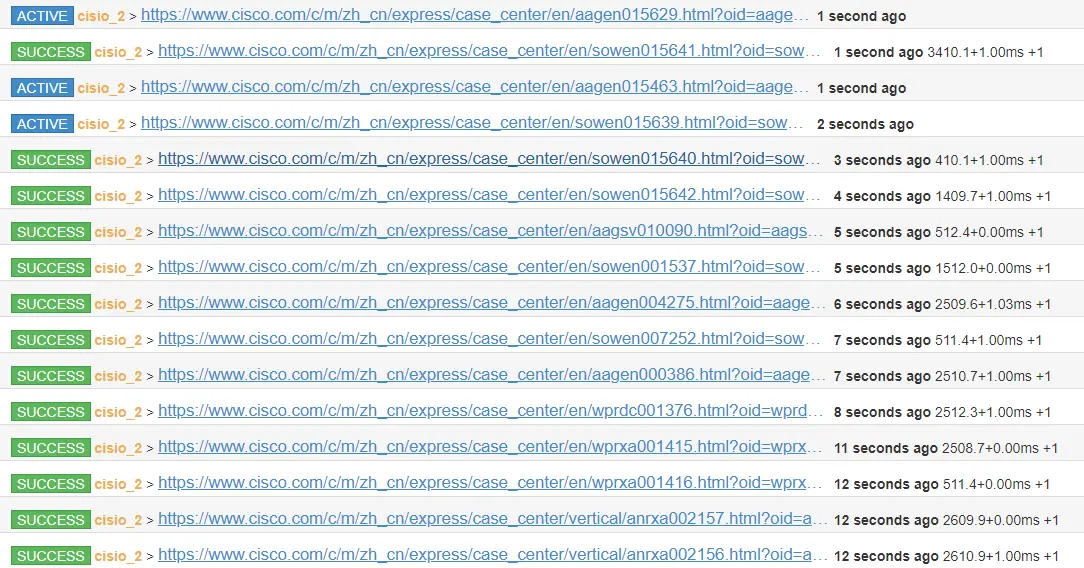Open the aagen015629.html task link
1084x568 pixels.
[475, 15]
